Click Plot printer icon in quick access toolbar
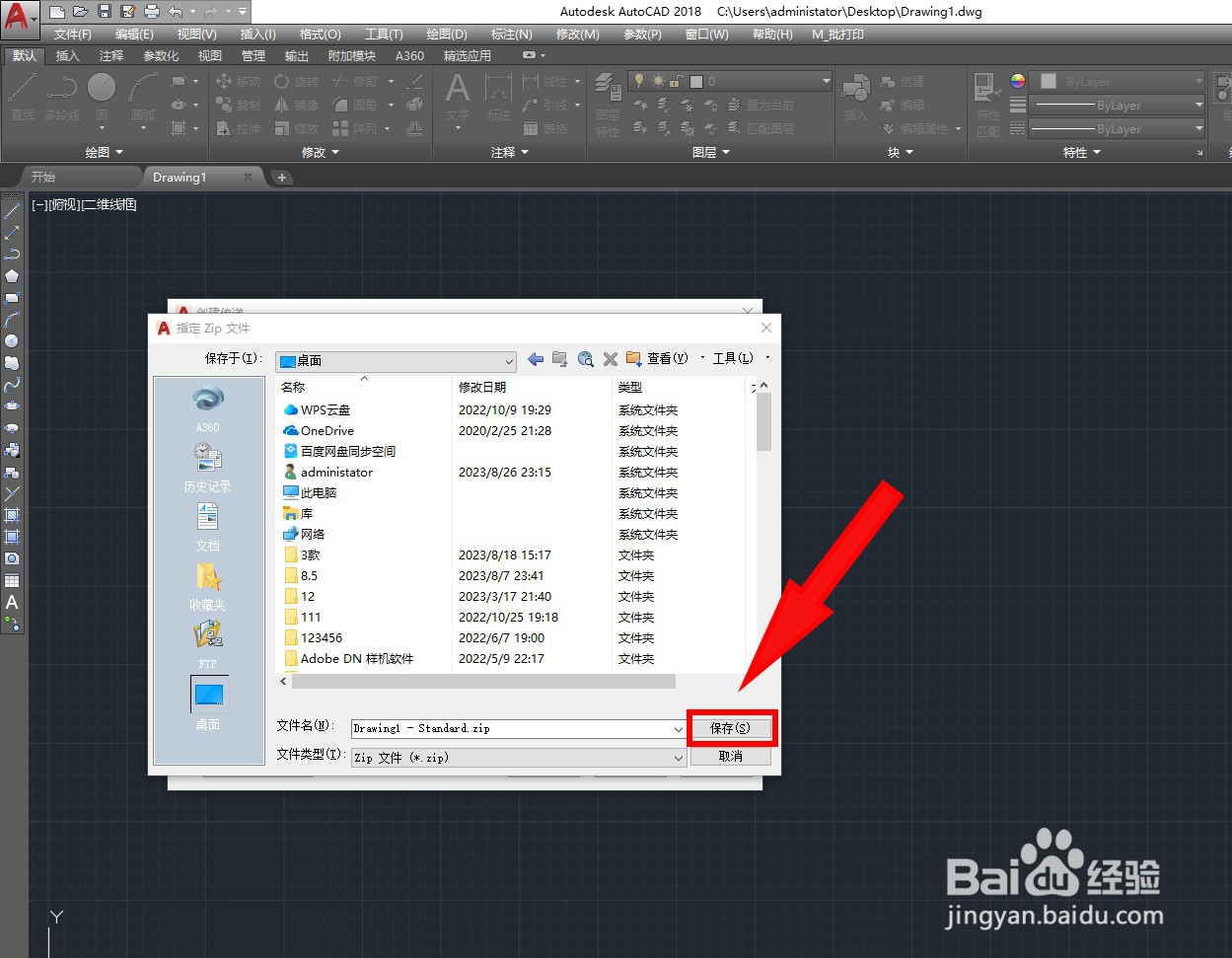 152,12
